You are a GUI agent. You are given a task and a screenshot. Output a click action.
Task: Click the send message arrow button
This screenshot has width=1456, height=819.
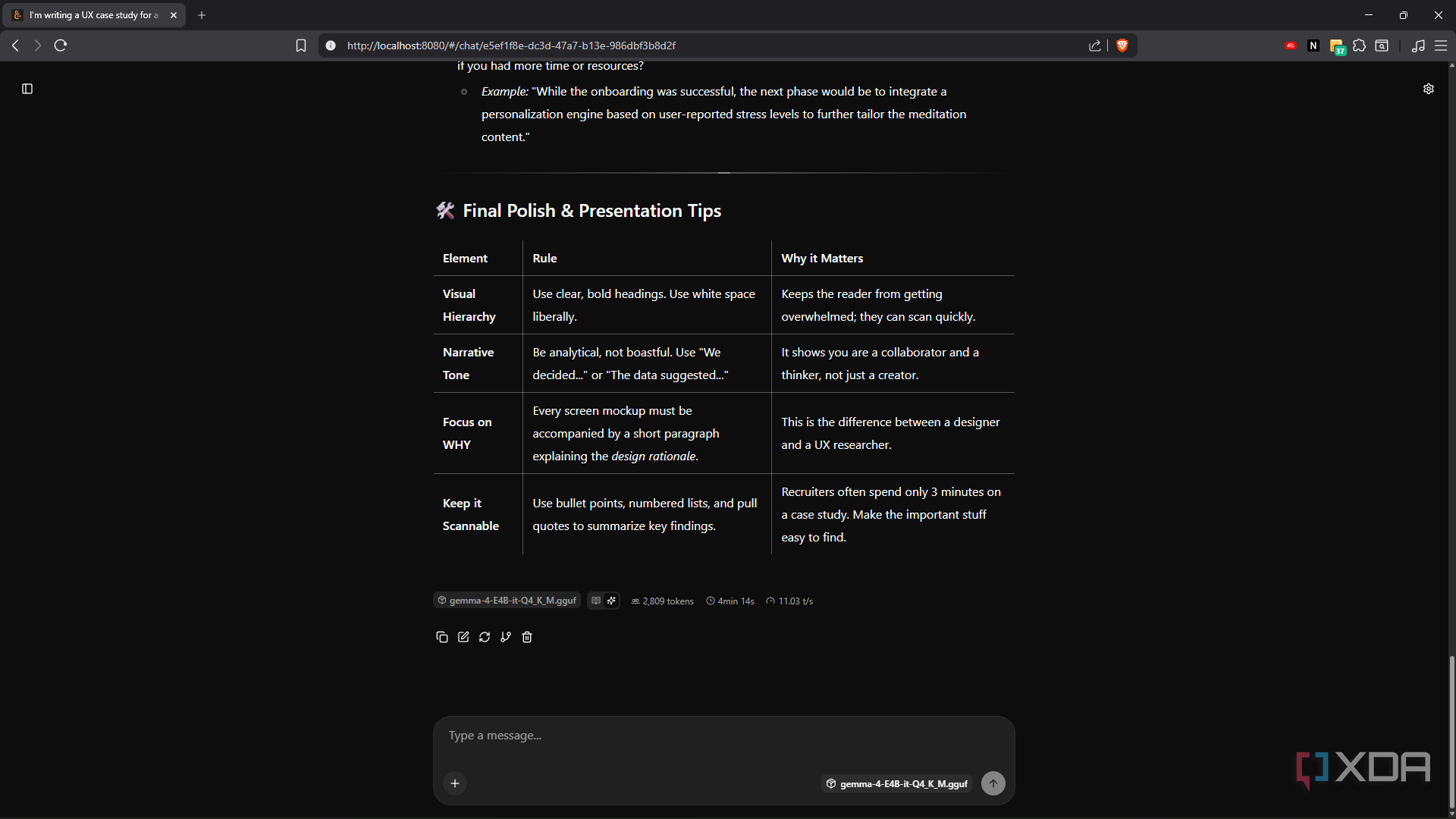coord(993,783)
